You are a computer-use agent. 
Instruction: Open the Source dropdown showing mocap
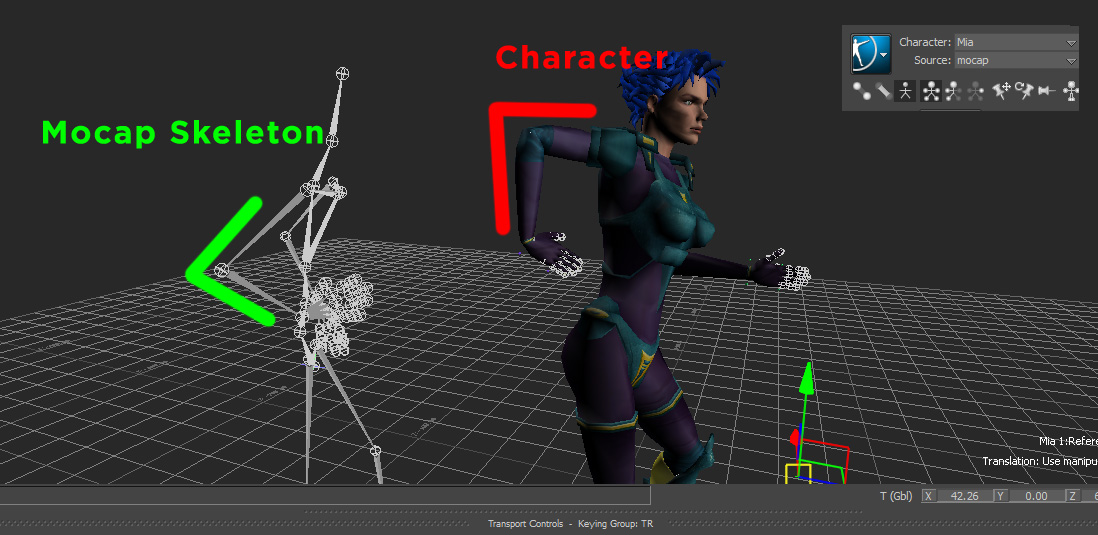pyautogui.click(x=1017, y=60)
